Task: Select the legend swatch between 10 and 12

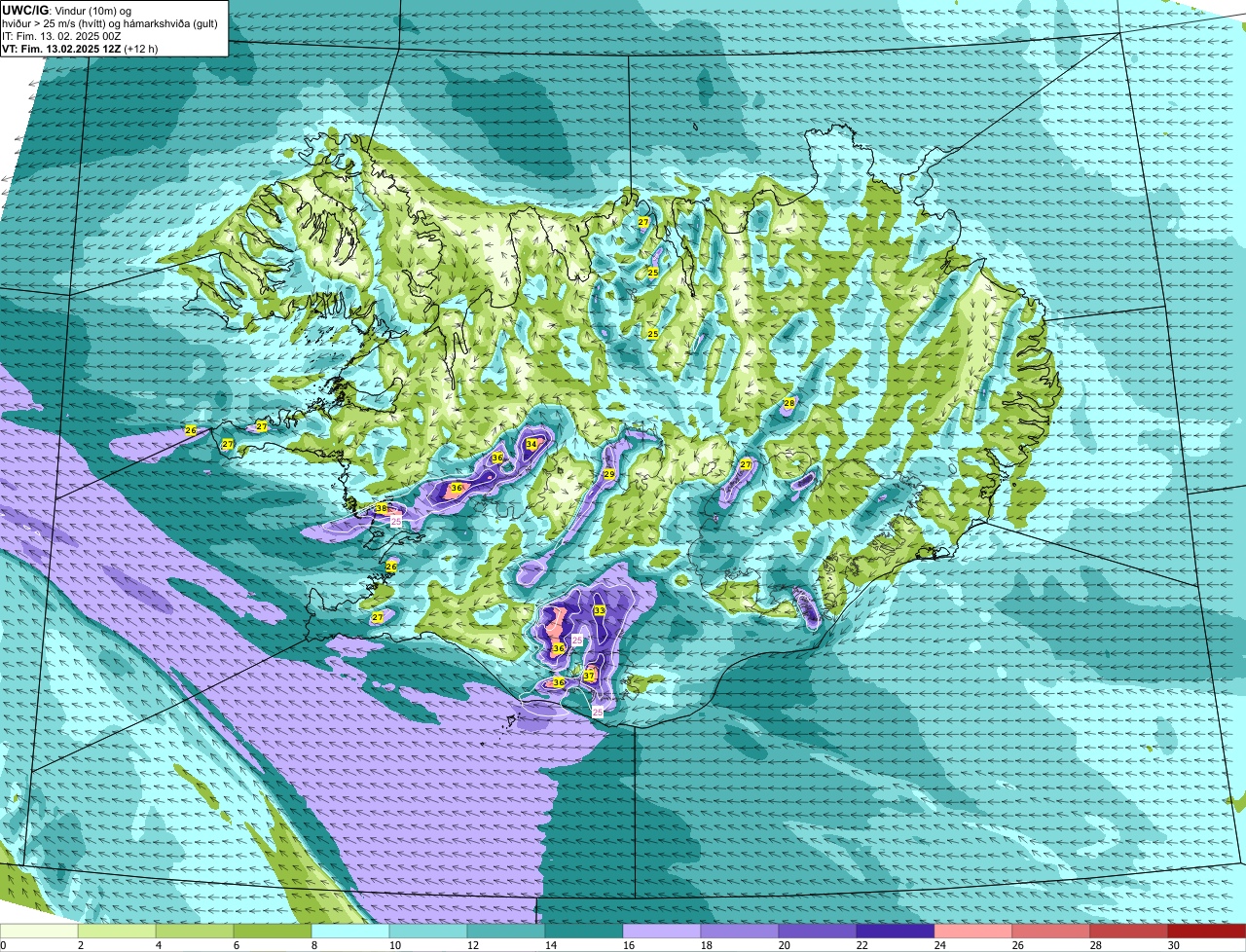Action: pyautogui.click(x=428, y=931)
